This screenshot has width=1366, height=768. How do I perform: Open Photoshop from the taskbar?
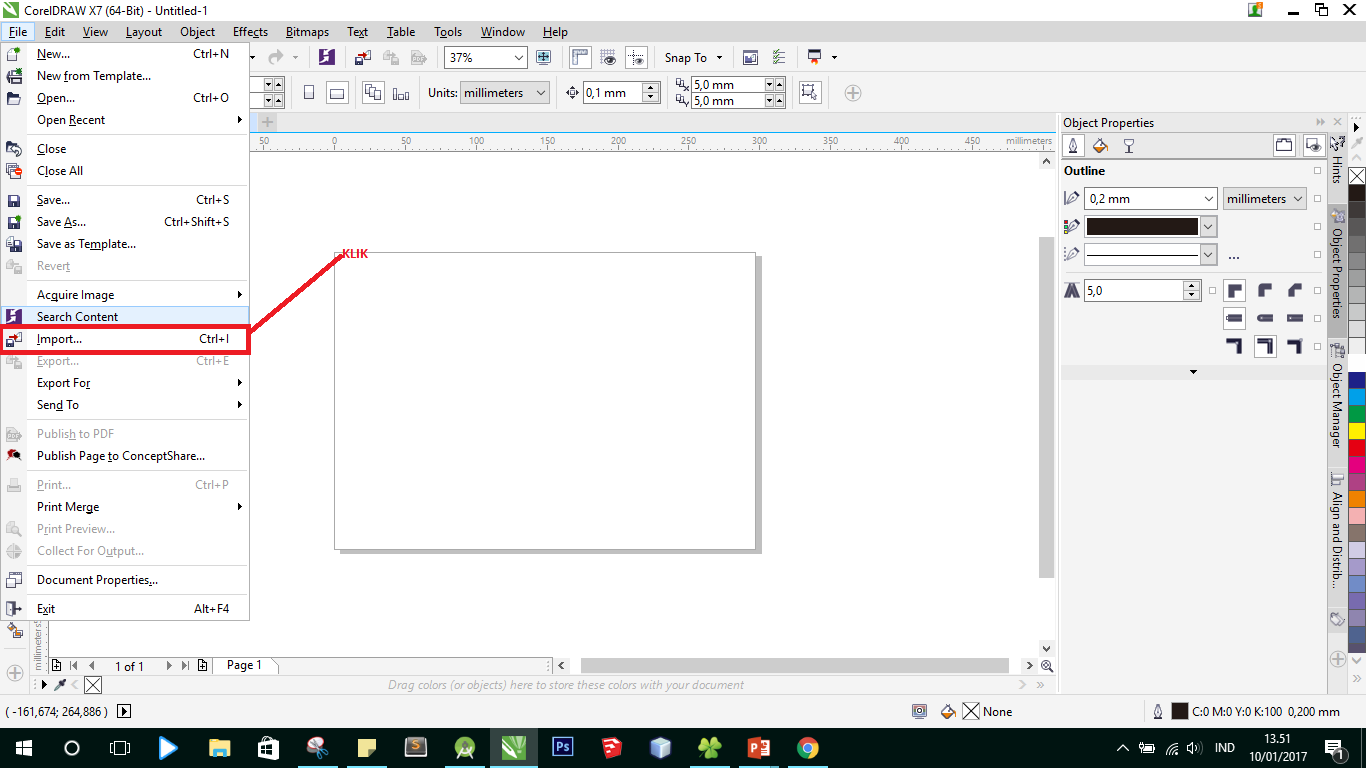point(562,747)
